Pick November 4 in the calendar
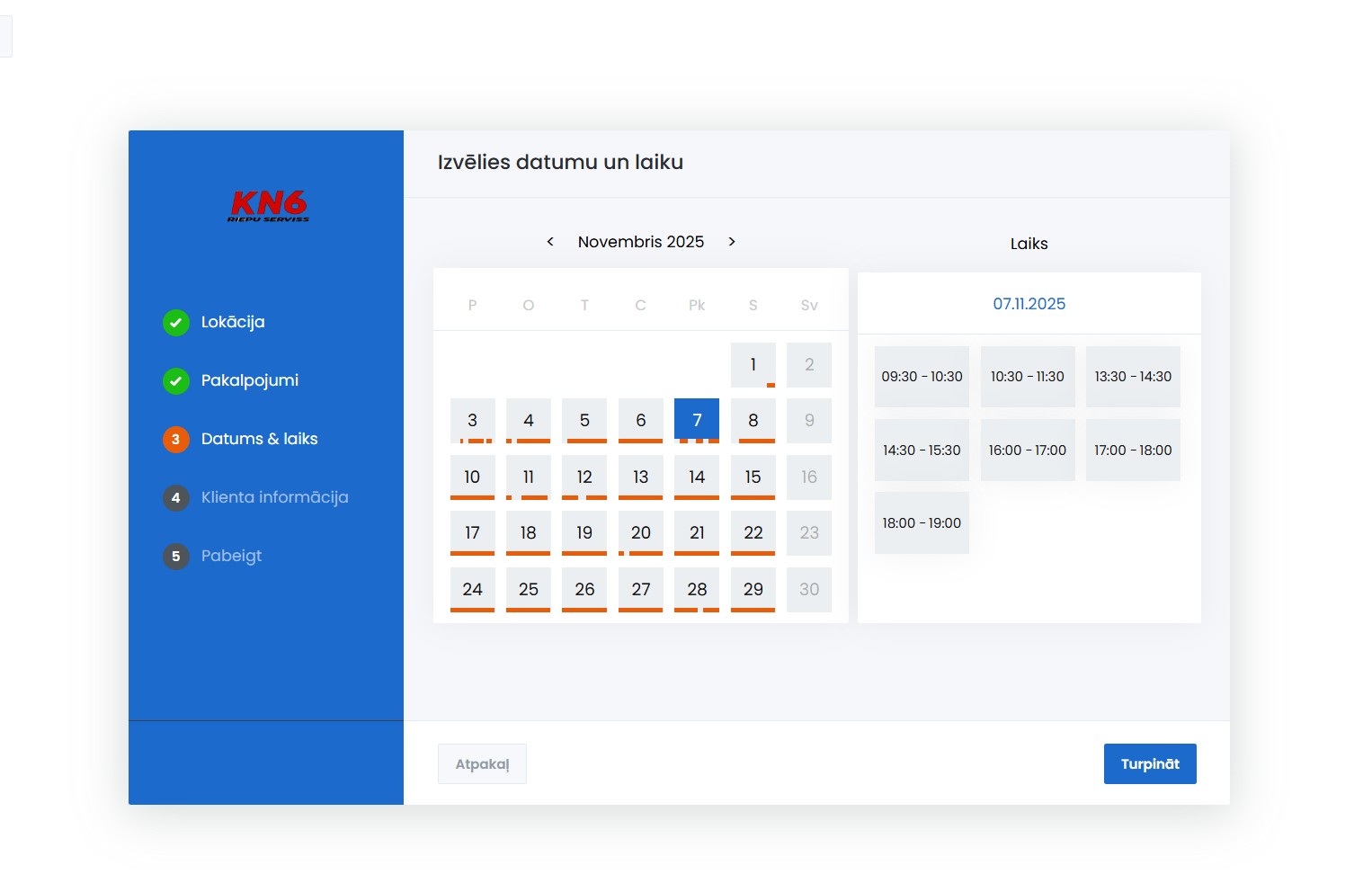 529,420
